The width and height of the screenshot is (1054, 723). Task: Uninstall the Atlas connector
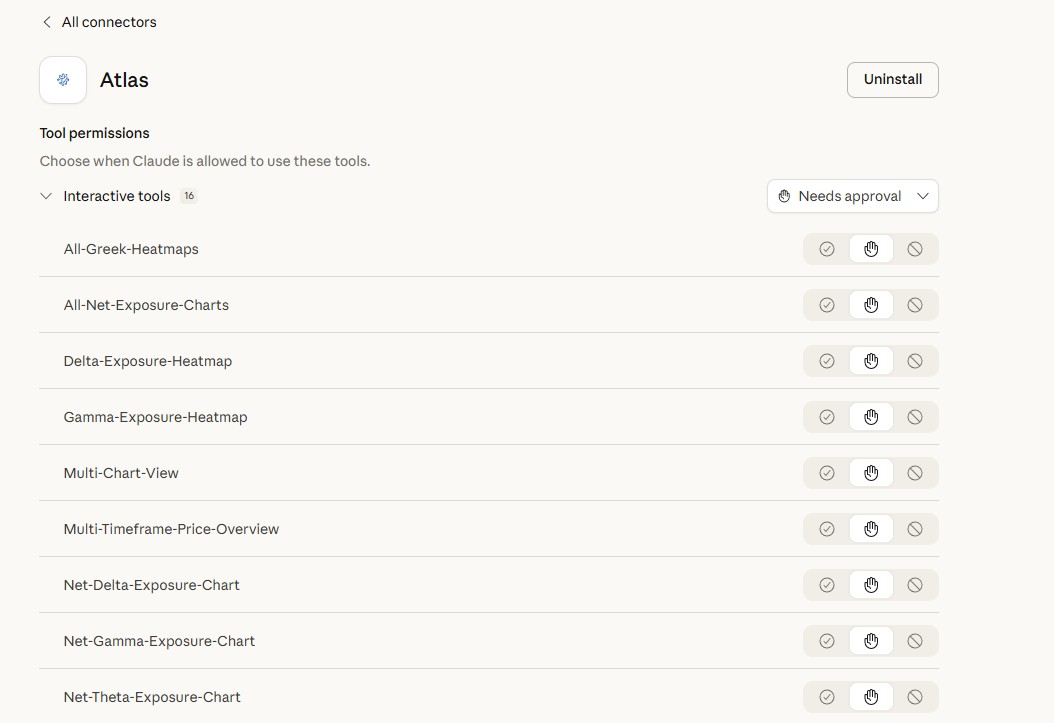click(x=892, y=80)
